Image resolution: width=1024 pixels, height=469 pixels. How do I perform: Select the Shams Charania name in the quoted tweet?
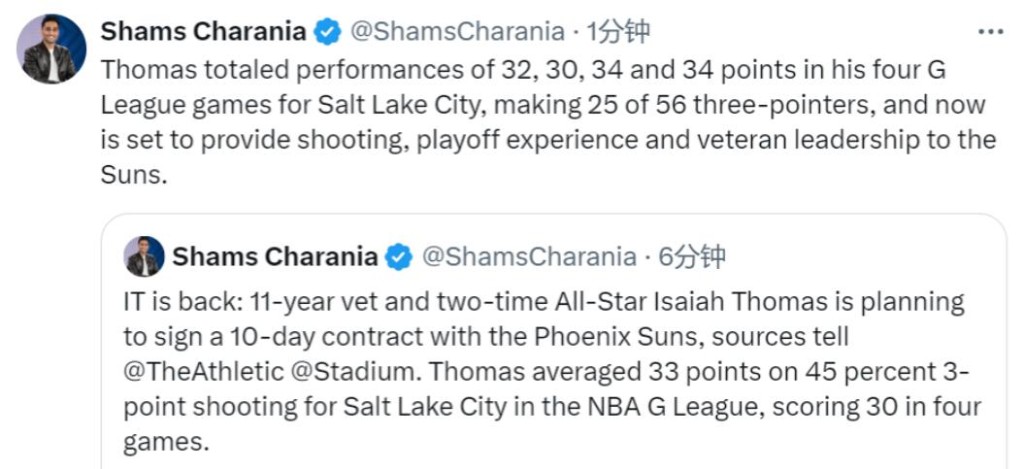coord(275,257)
